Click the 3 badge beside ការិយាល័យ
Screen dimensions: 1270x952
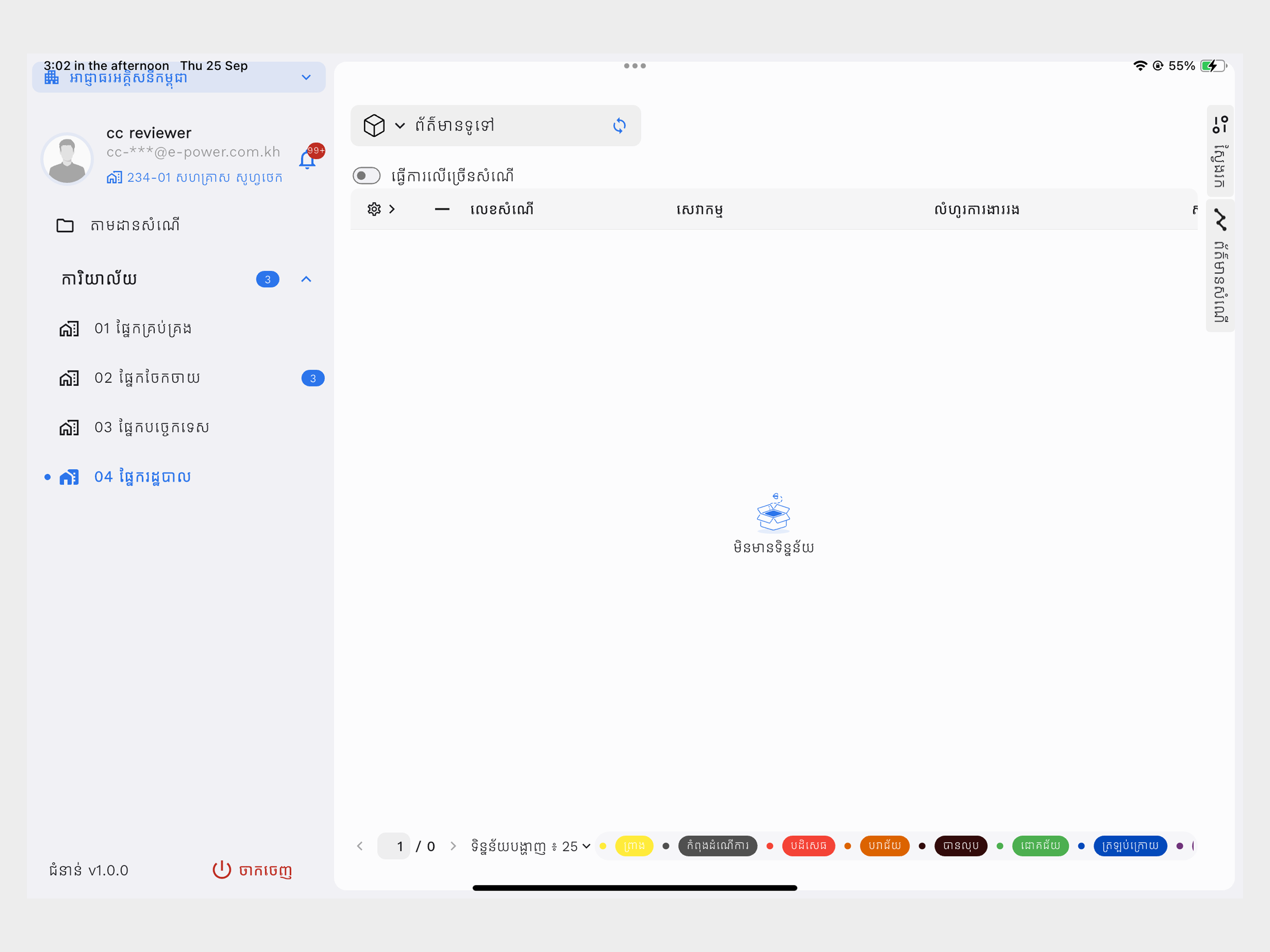pos(268,280)
